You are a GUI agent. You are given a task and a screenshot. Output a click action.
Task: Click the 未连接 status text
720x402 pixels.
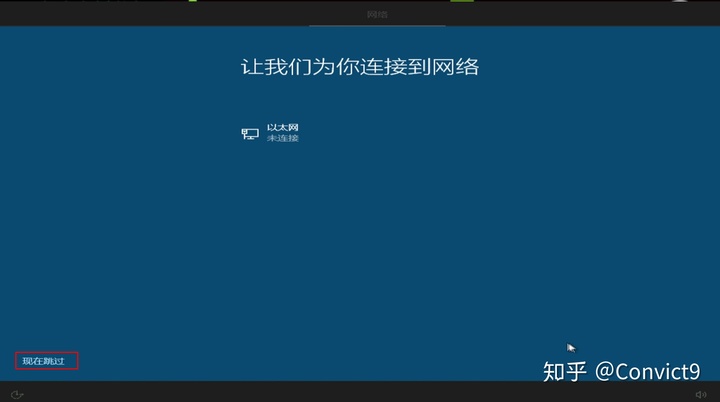[x=283, y=138]
